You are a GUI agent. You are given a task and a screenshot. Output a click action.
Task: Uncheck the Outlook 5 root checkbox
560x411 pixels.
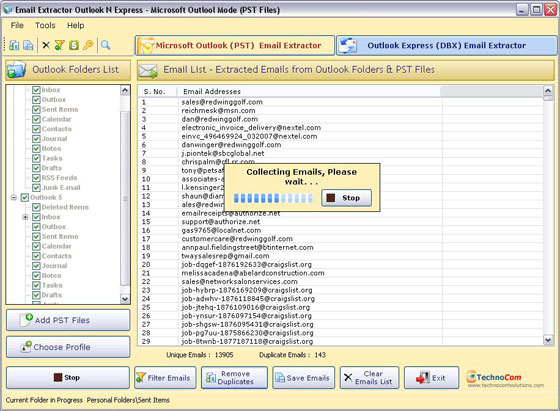pyautogui.click(x=25, y=197)
